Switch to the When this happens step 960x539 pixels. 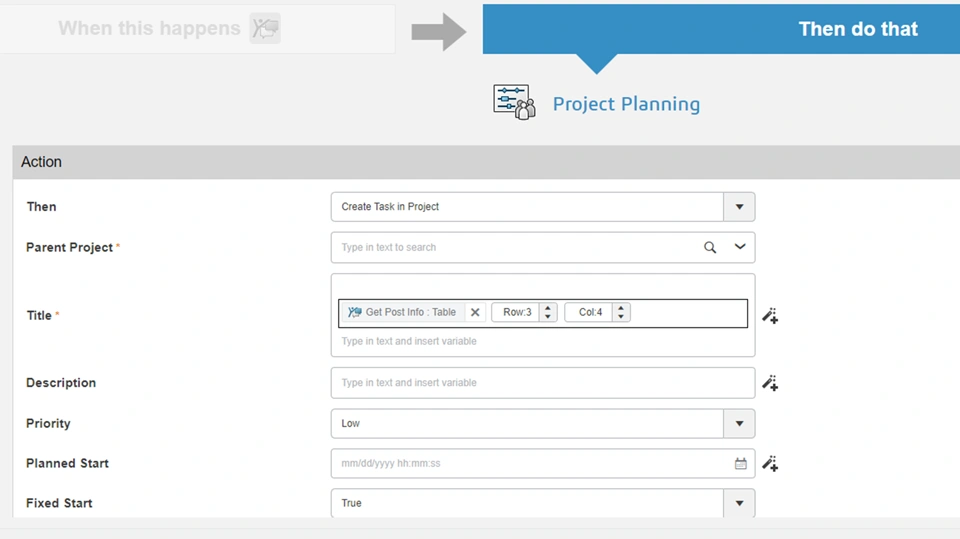coord(150,29)
